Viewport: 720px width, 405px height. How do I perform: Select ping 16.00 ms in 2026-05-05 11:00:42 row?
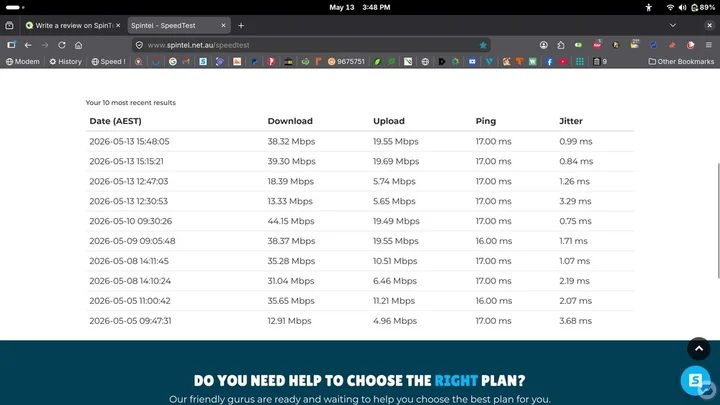[494, 301]
